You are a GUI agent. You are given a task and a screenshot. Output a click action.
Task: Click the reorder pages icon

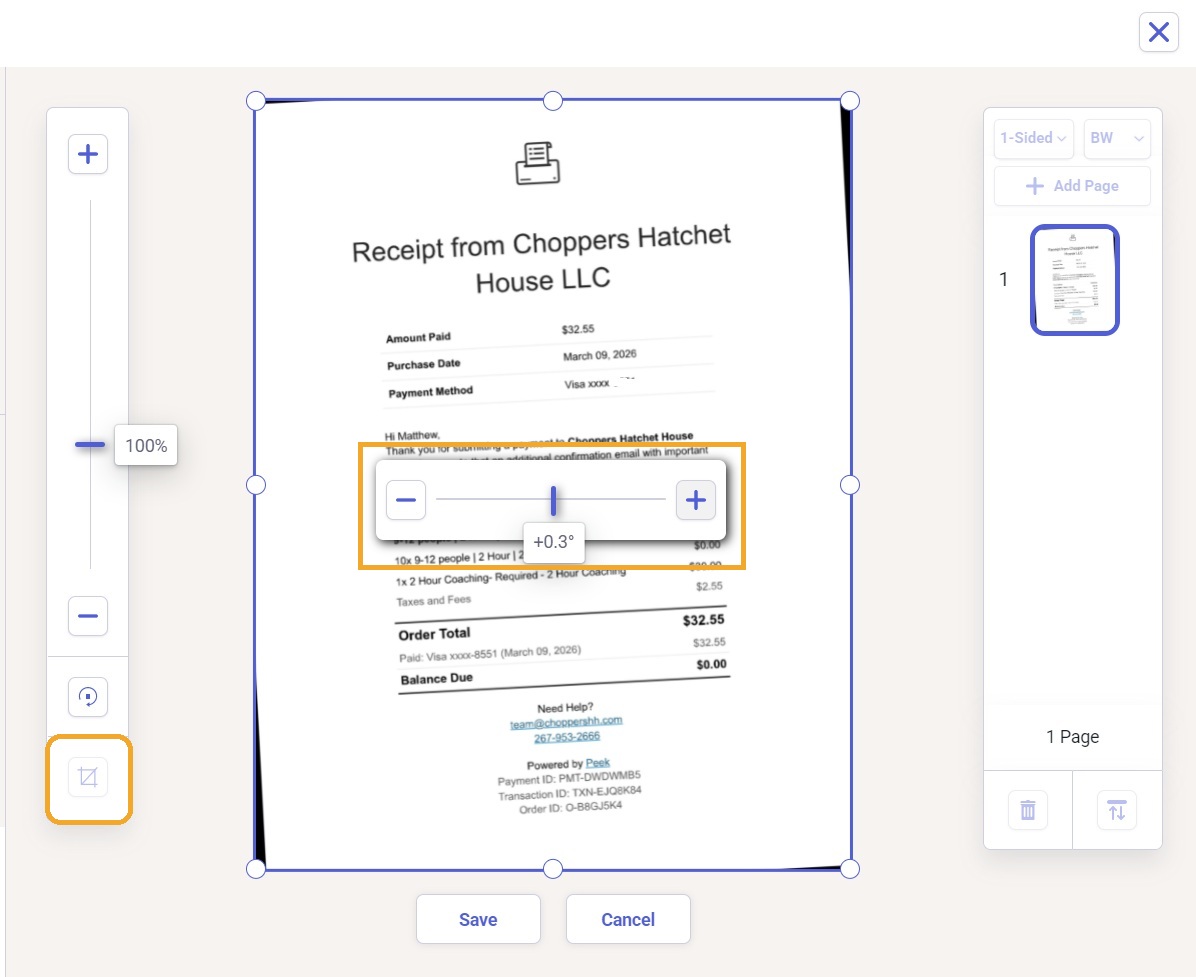click(x=1117, y=810)
